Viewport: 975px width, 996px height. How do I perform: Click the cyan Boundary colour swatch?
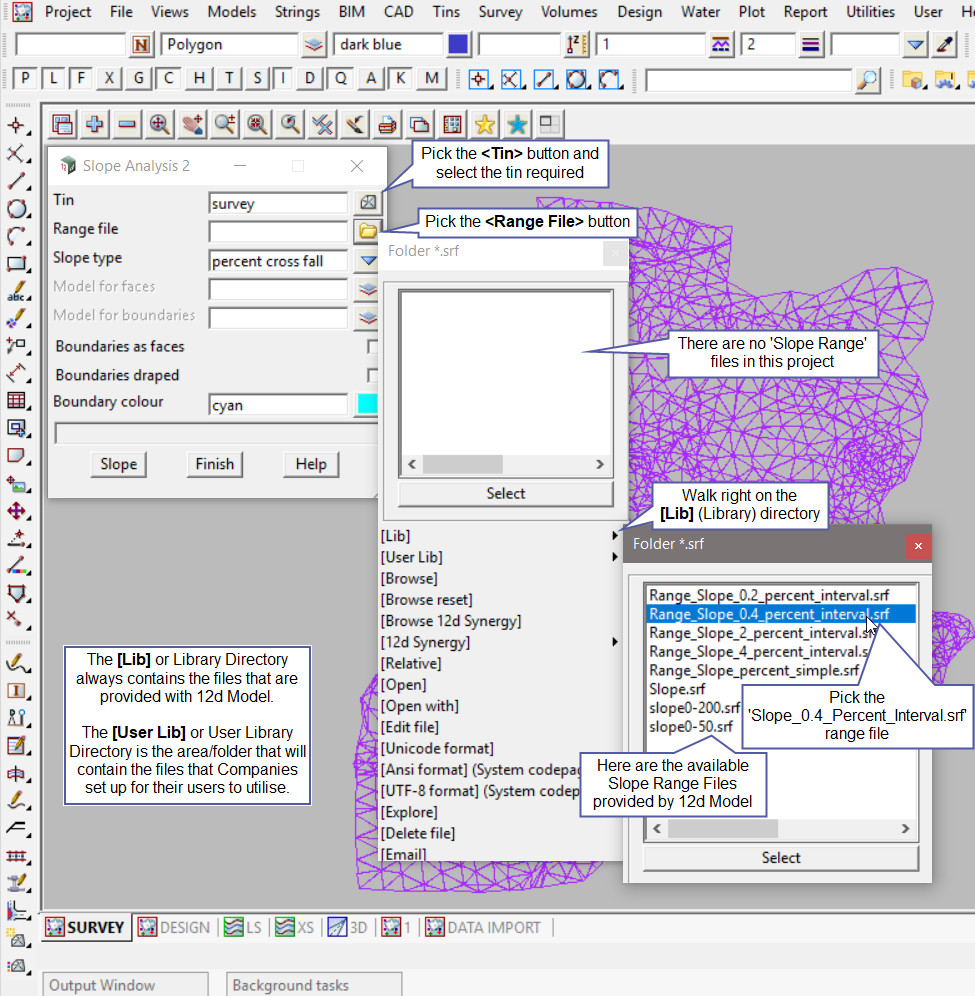pos(367,404)
